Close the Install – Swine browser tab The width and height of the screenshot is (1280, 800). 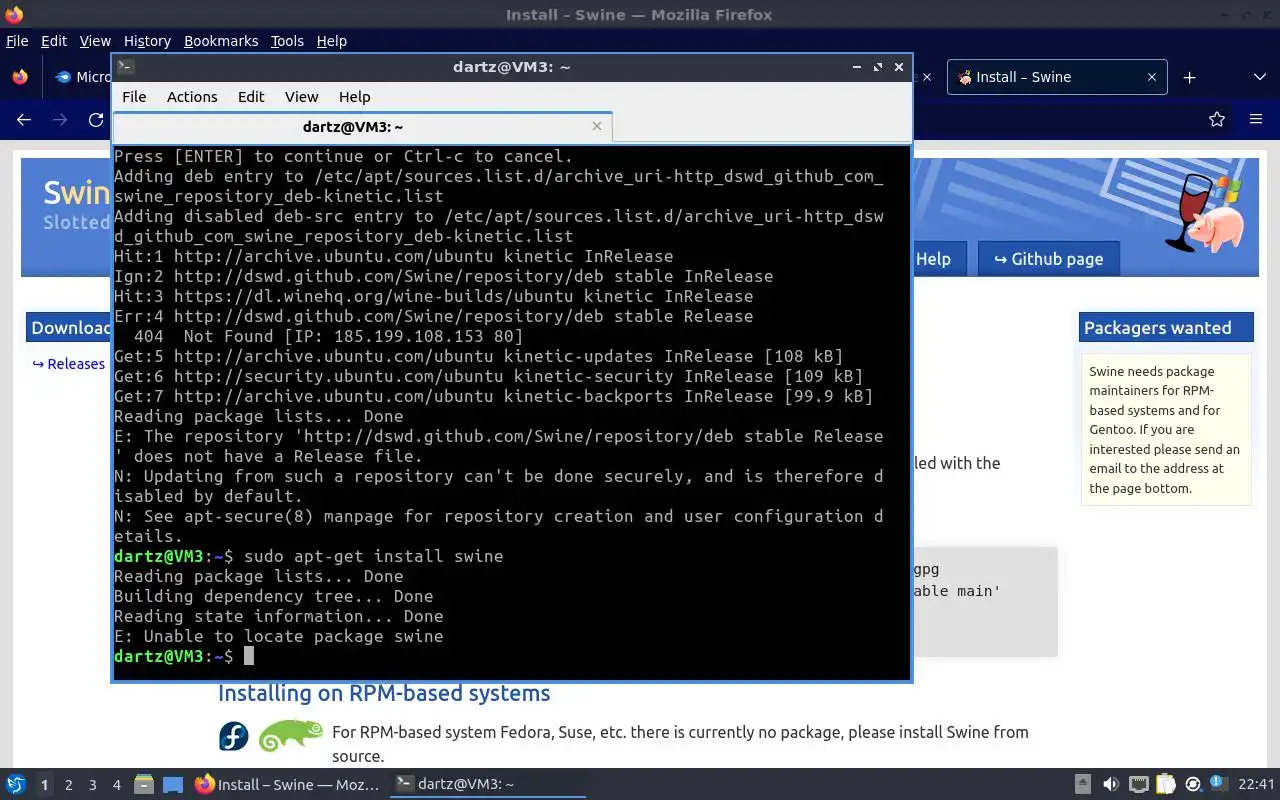(1151, 77)
